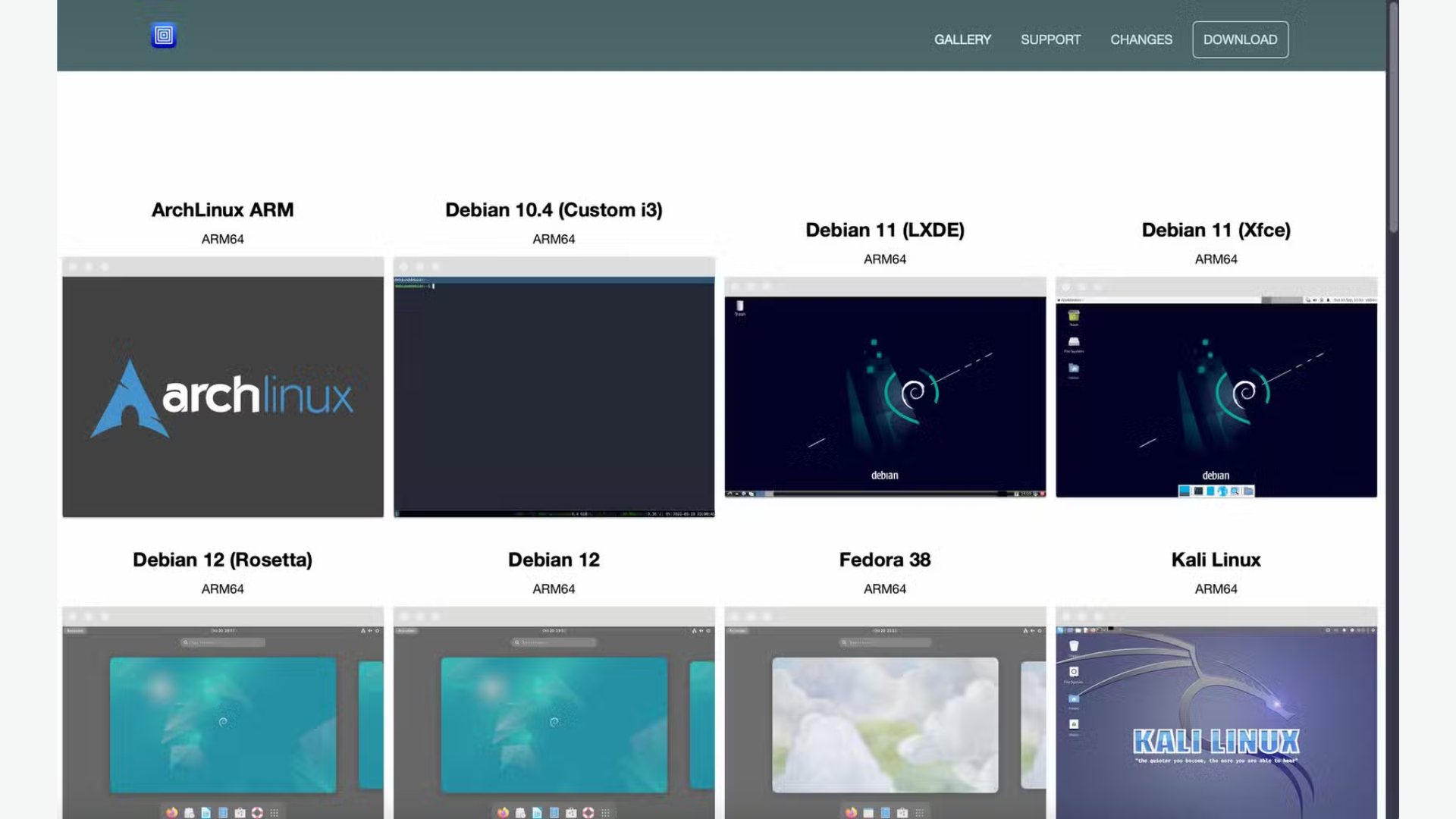Open the Fedora 38 preview image

pos(885,713)
